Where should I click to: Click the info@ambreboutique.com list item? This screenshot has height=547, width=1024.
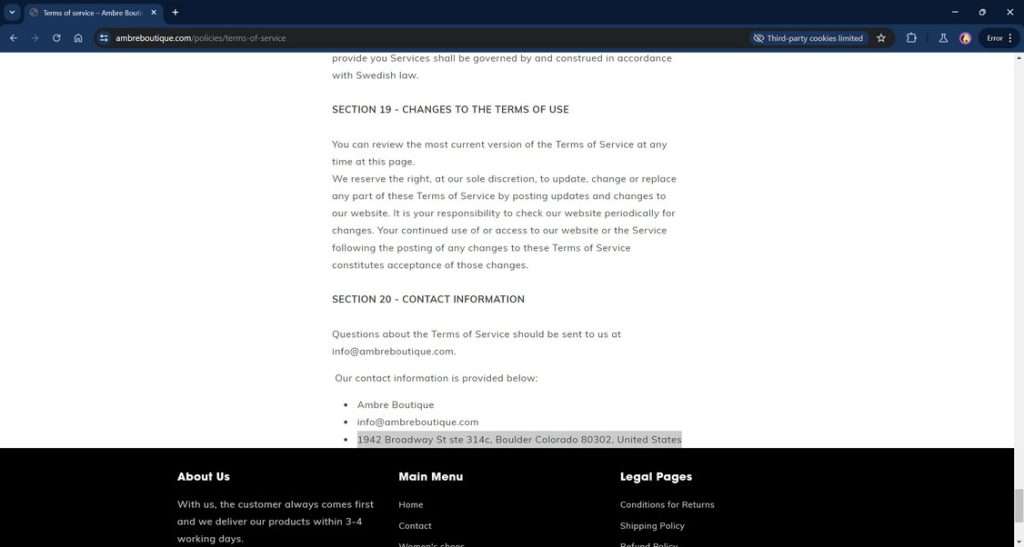click(417, 422)
